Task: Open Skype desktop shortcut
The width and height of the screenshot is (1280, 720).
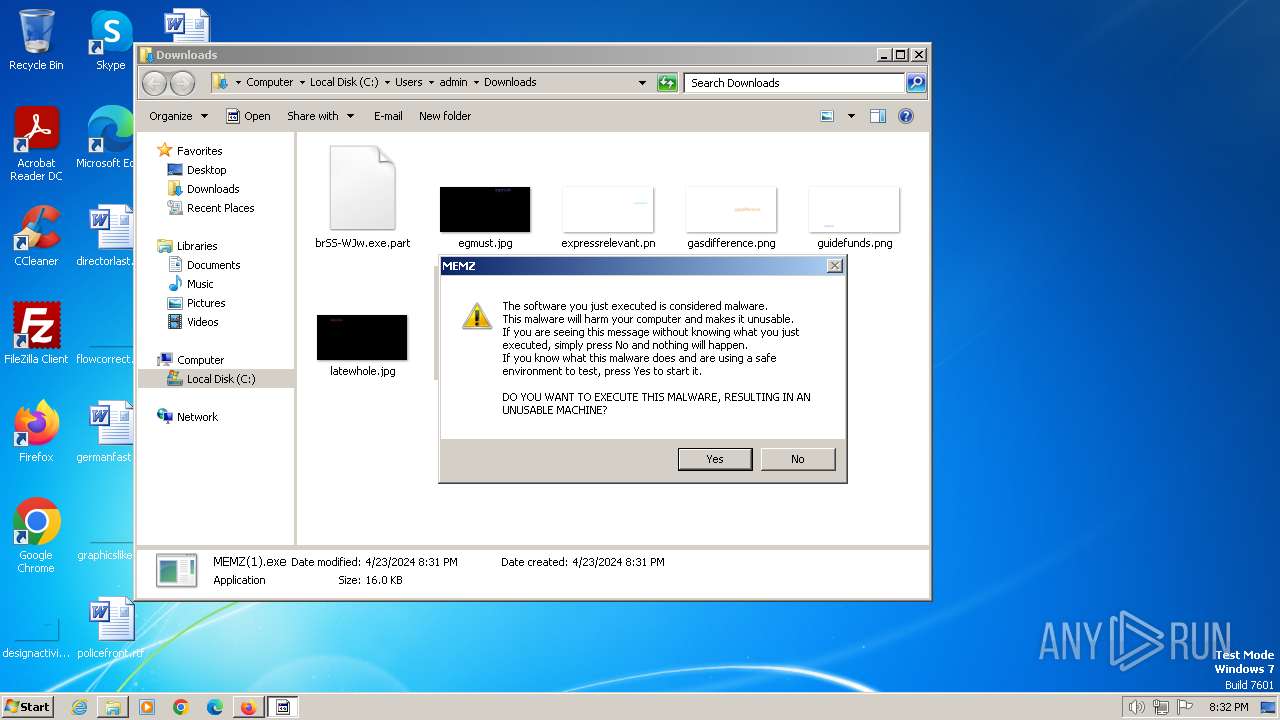Action: tap(110, 40)
